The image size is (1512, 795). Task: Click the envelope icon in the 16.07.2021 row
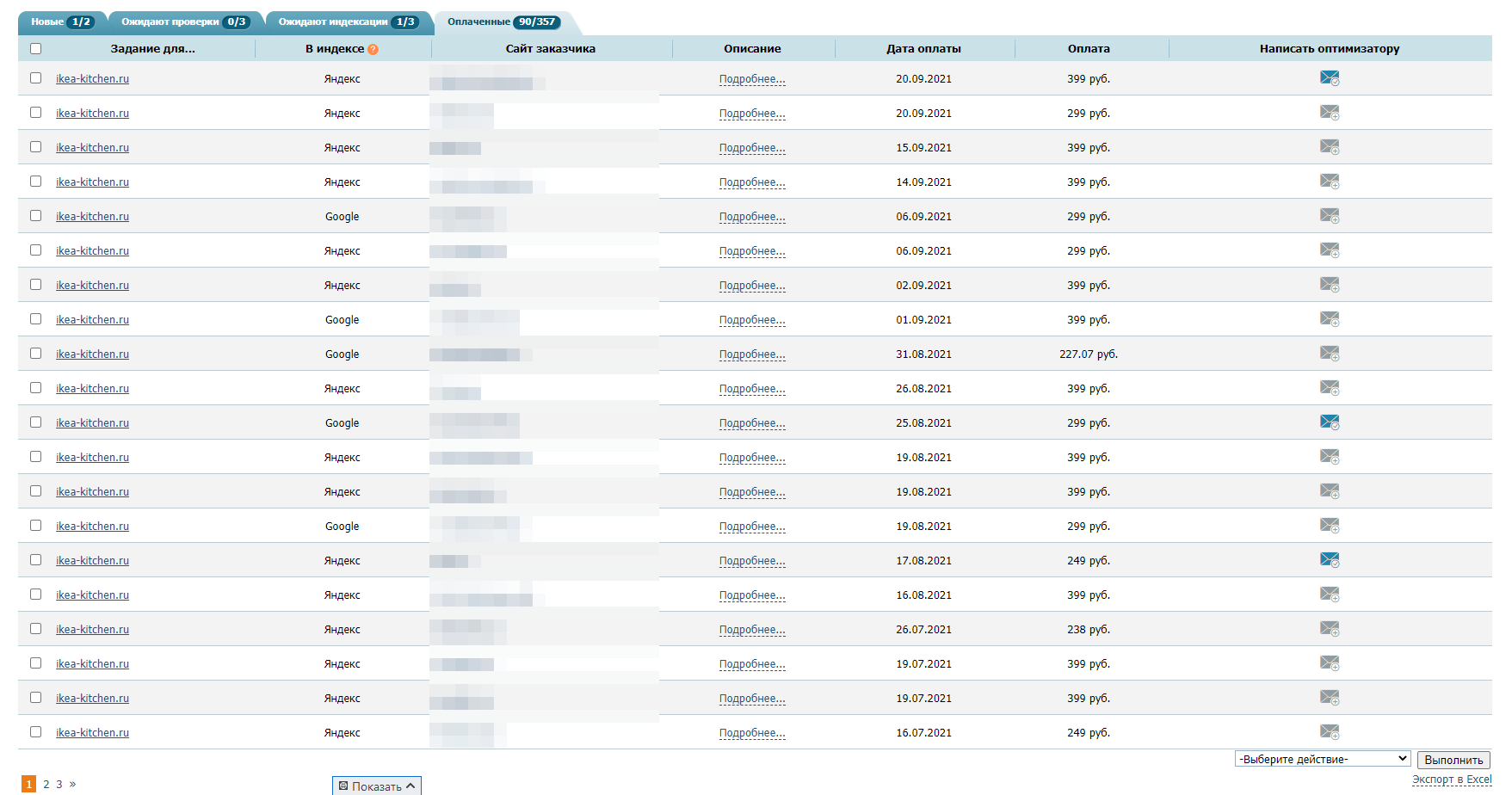coord(1329,732)
